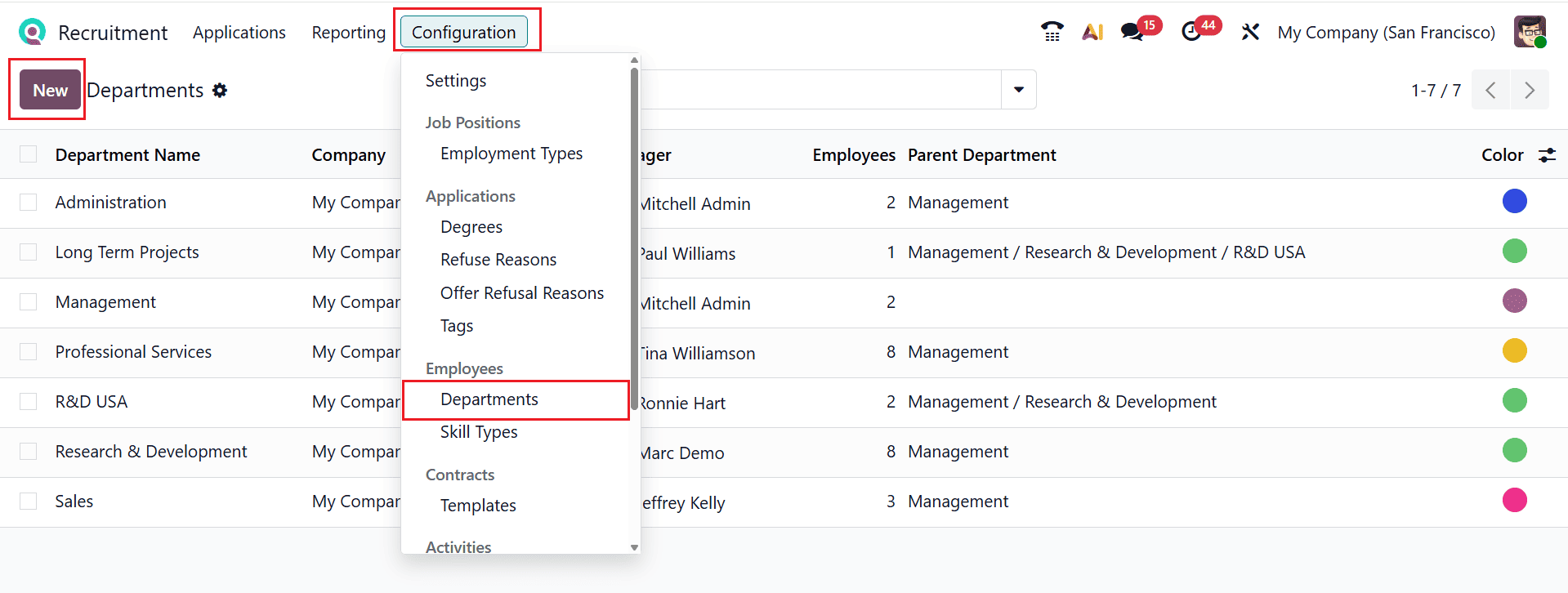The width and height of the screenshot is (1568, 593).
Task: Open the AI assistant icon
Action: coord(1092,32)
